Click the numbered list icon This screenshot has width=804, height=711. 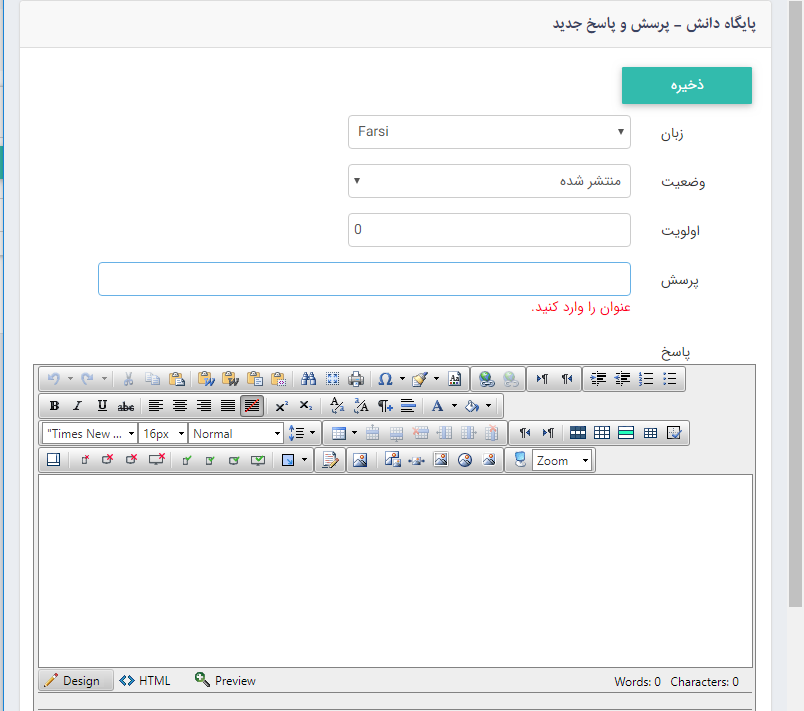click(646, 379)
